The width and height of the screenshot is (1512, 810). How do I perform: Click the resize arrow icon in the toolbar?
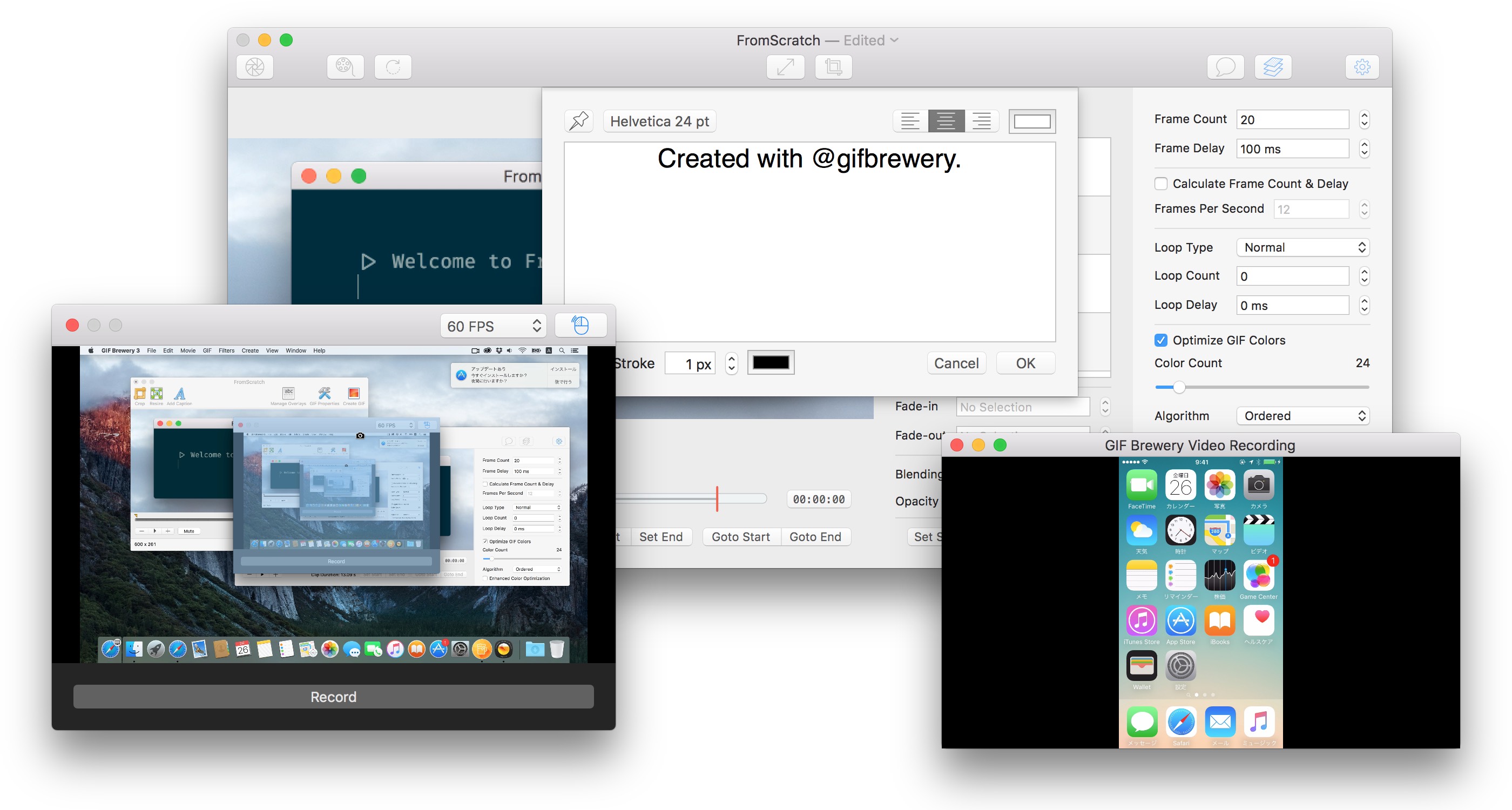click(x=785, y=67)
